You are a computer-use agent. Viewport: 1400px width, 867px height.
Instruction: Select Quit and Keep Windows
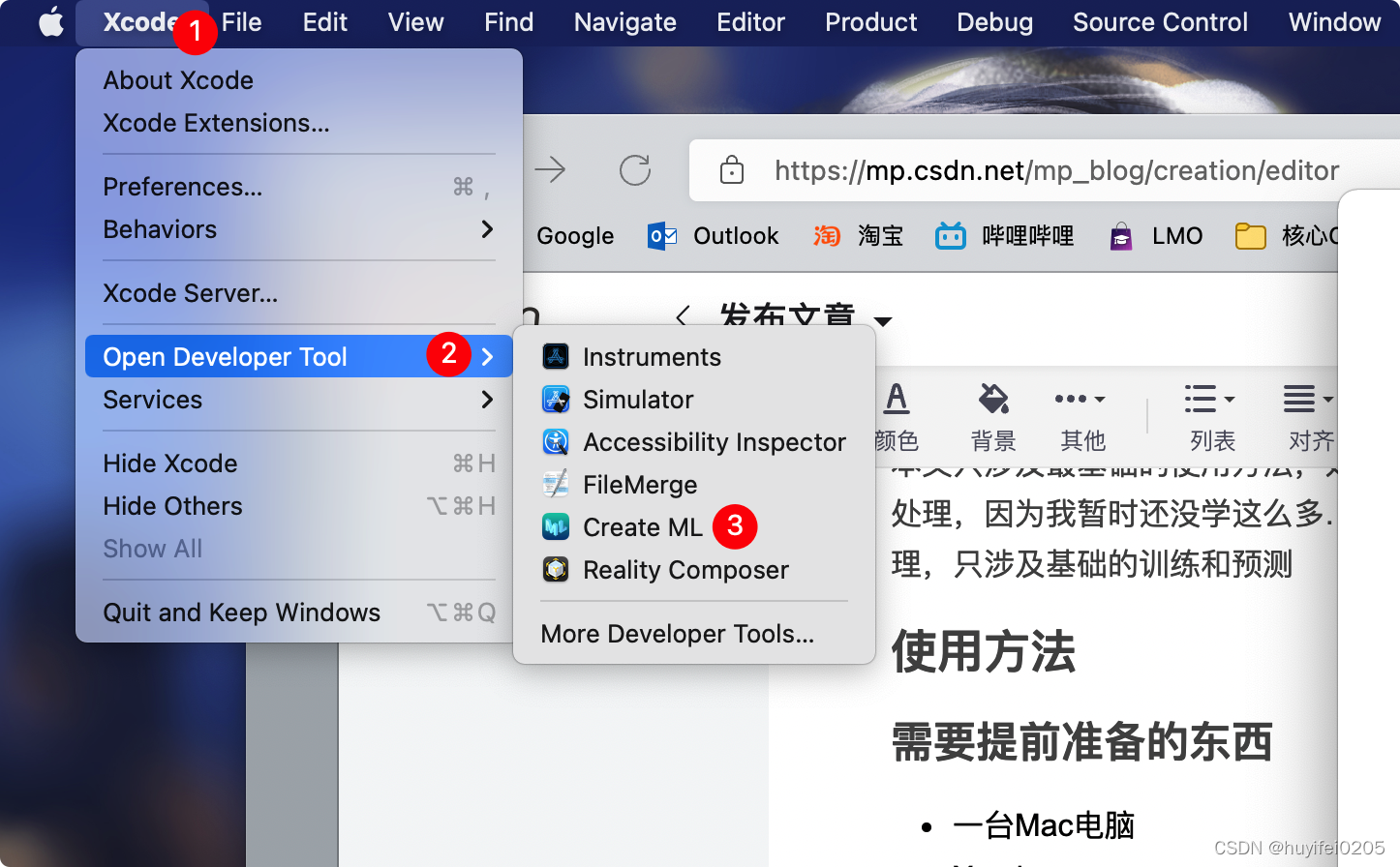[x=241, y=612]
